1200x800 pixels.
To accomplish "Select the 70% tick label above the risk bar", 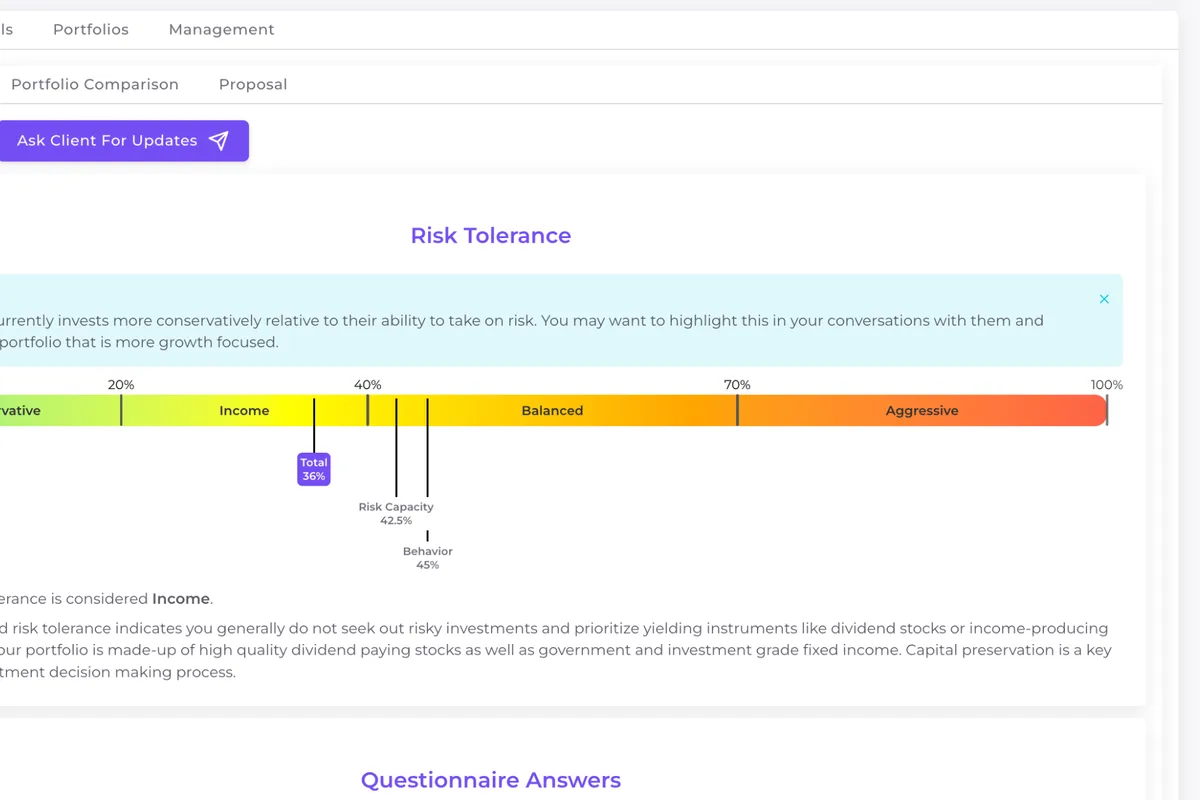I will click(x=737, y=385).
